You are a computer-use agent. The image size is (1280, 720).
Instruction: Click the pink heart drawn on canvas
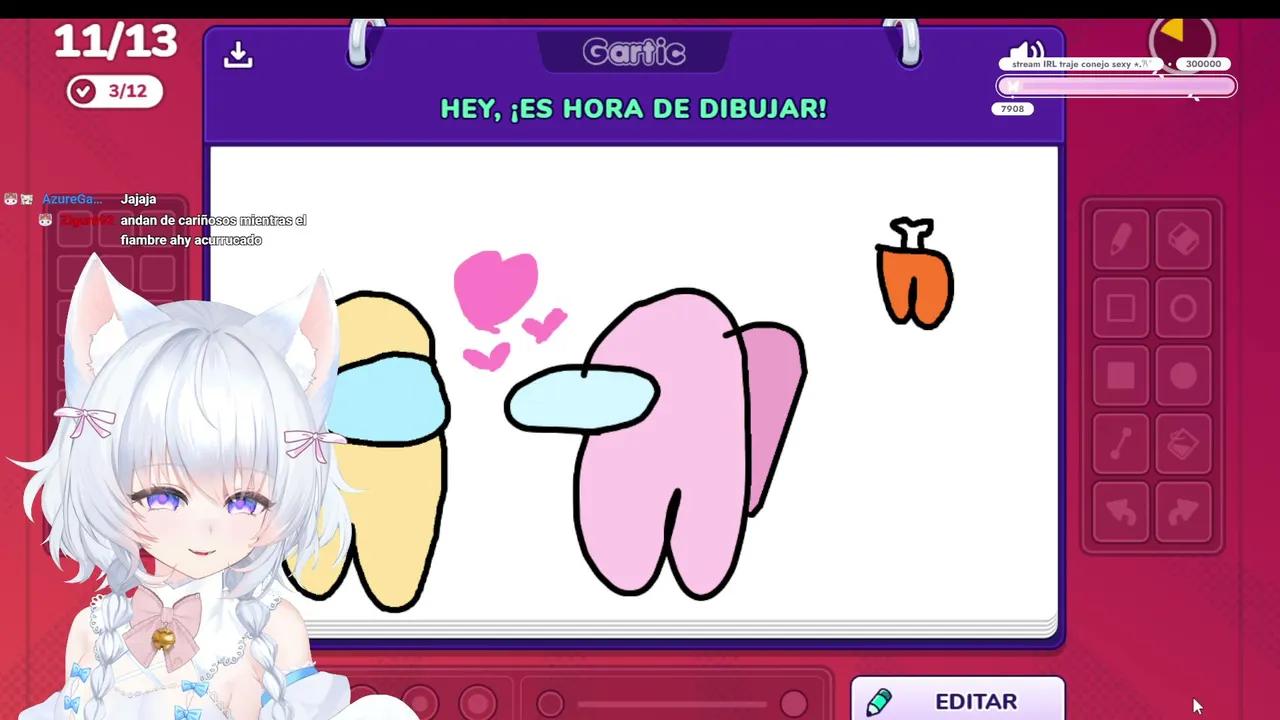[495, 290]
